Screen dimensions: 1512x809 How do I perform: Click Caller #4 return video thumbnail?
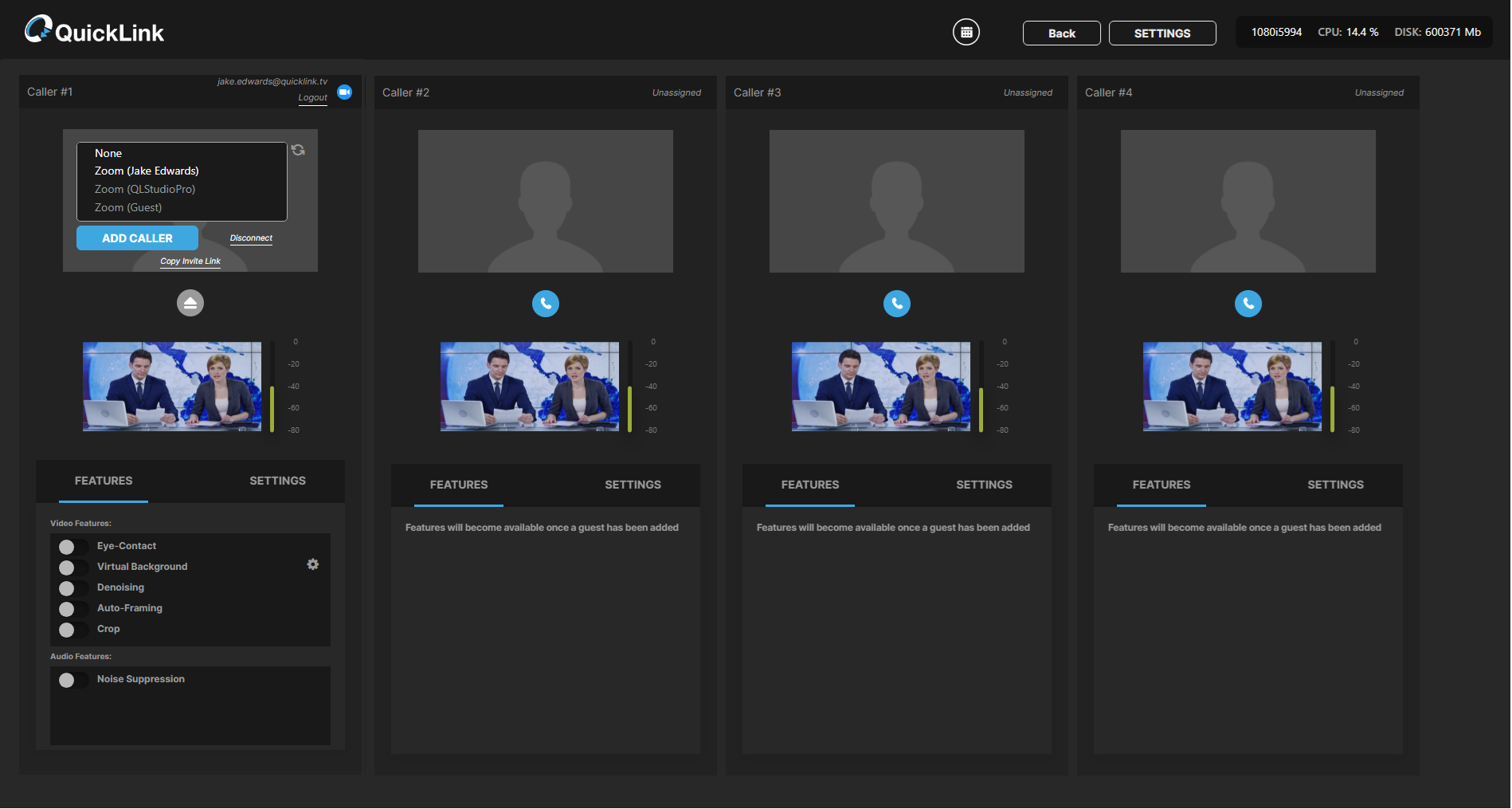[x=1232, y=387]
